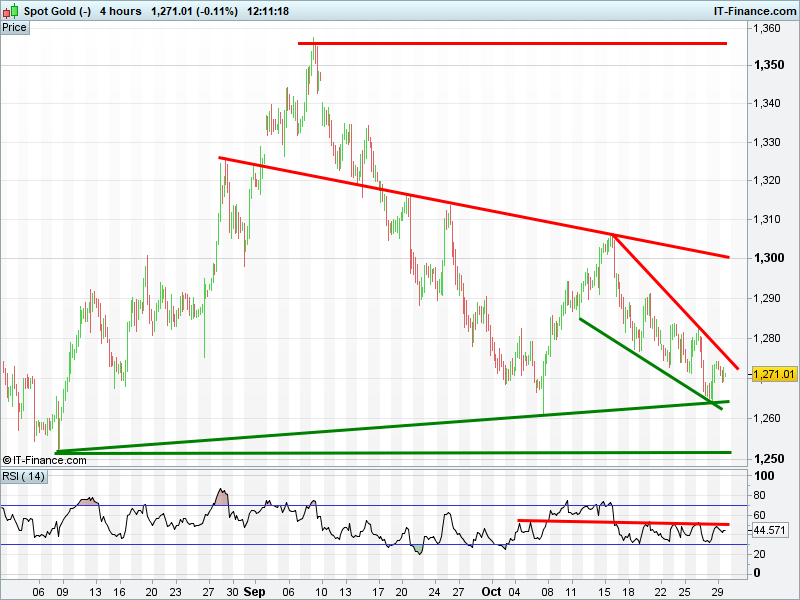Click the 44.571 RSI value tag
Viewport: 800px width, 600px height.
[769, 531]
